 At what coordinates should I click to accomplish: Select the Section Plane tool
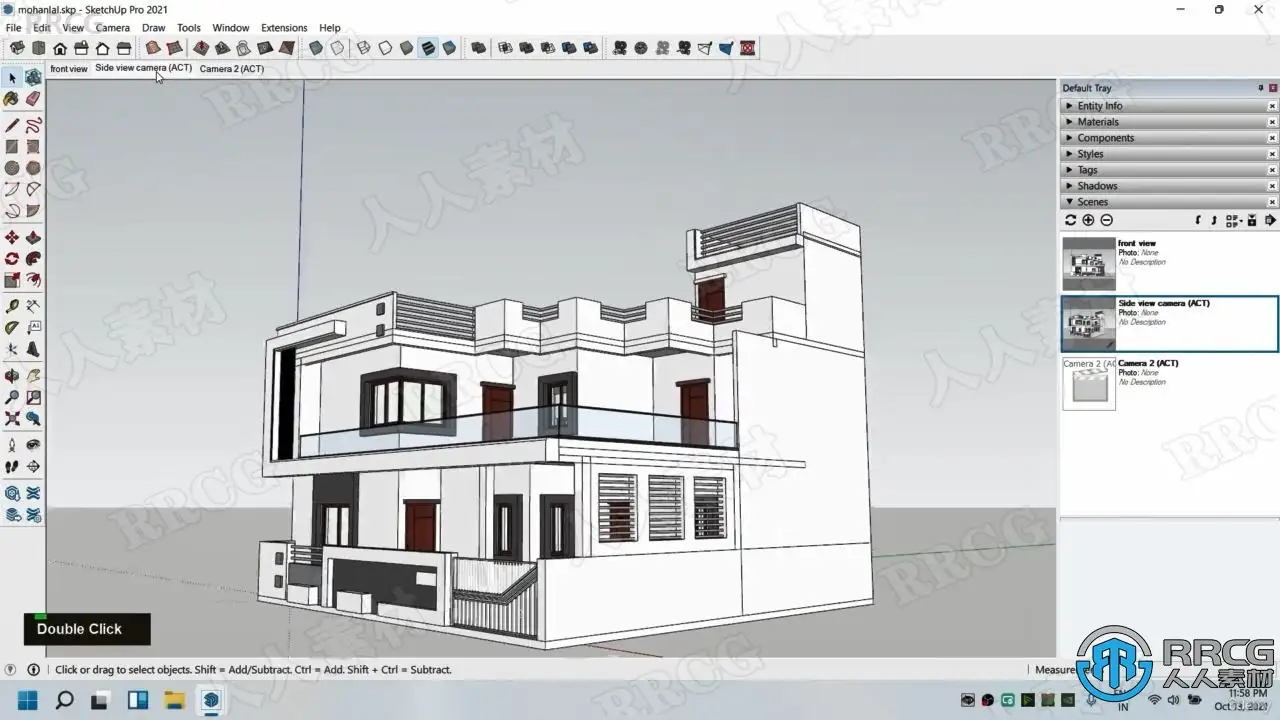tap(33, 466)
